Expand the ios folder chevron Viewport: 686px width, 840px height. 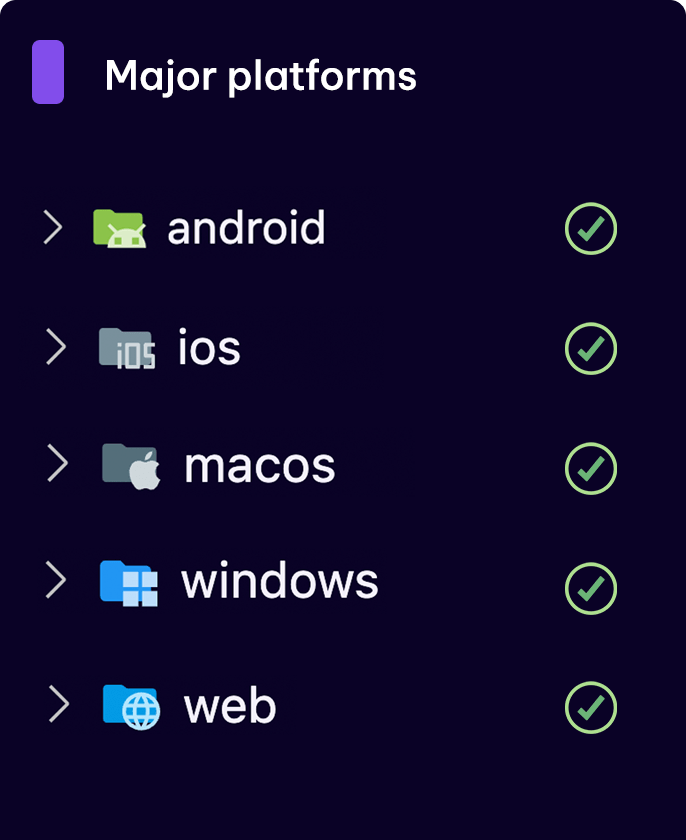point(56,347)
